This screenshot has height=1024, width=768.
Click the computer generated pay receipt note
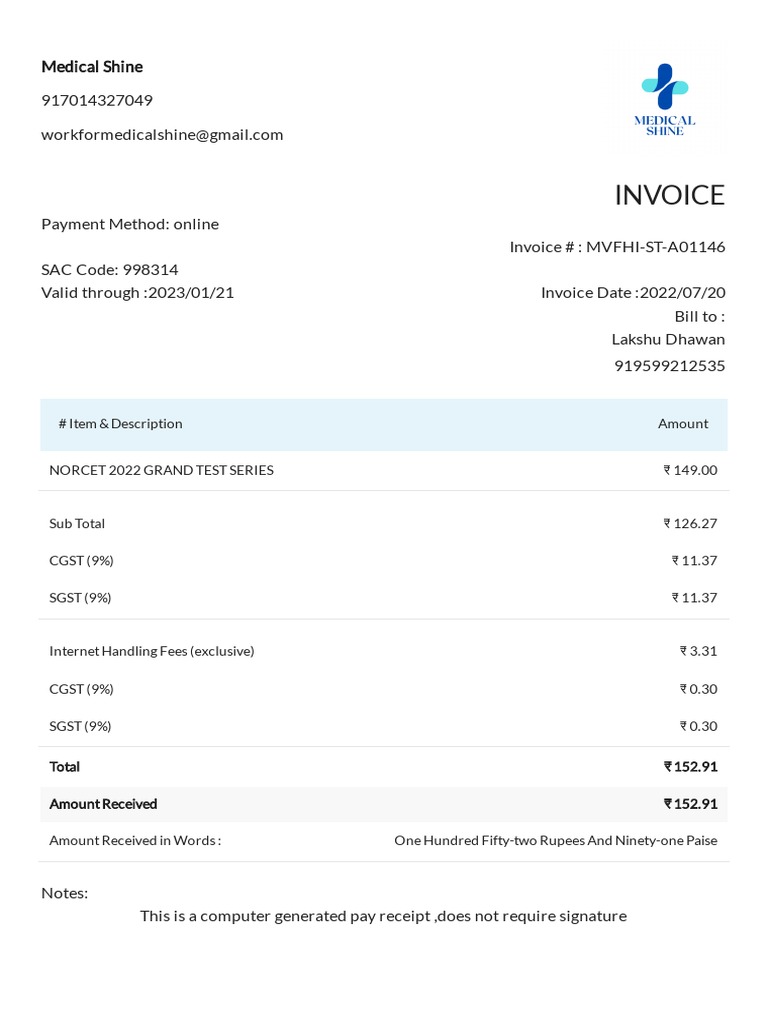click(x=383, y=916)
